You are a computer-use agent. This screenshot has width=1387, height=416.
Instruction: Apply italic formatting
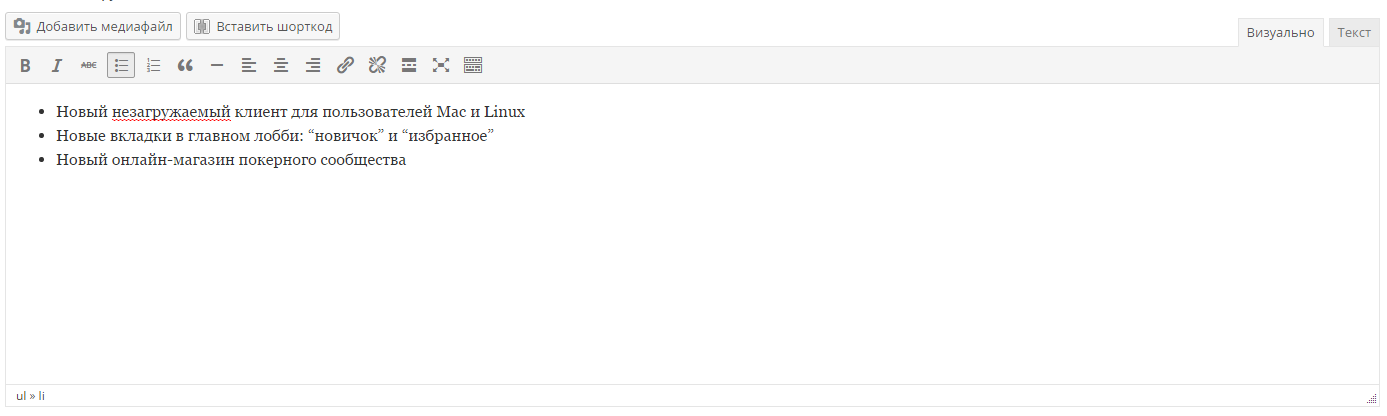(x=57, y=66)
